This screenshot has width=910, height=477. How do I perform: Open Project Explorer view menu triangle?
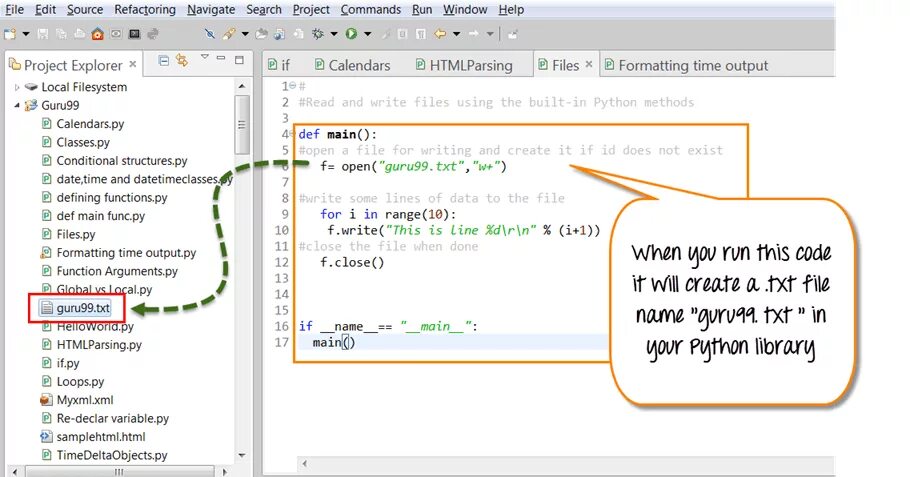[204, 57]
